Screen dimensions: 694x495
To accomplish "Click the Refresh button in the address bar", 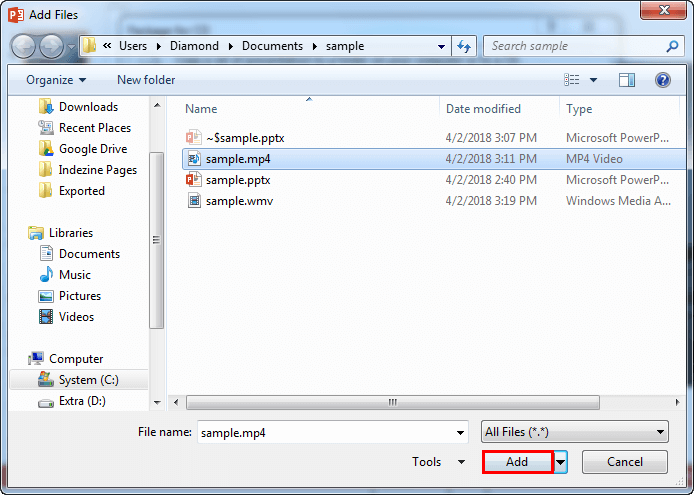I will [464, 46].
